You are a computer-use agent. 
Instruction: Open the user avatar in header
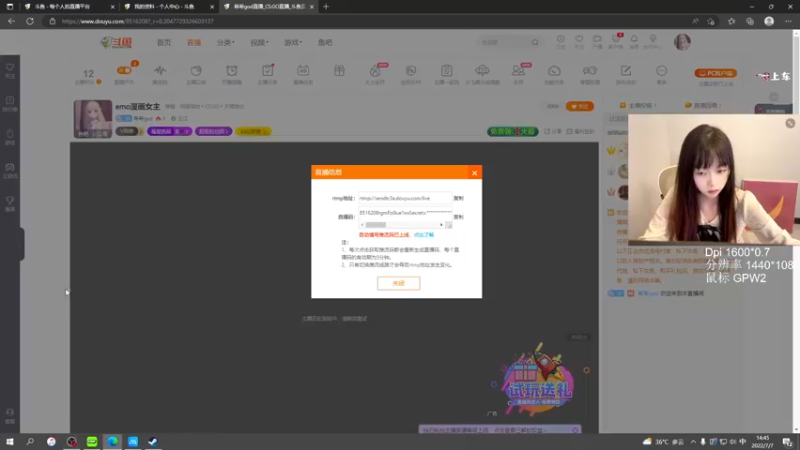coord(682,42)
